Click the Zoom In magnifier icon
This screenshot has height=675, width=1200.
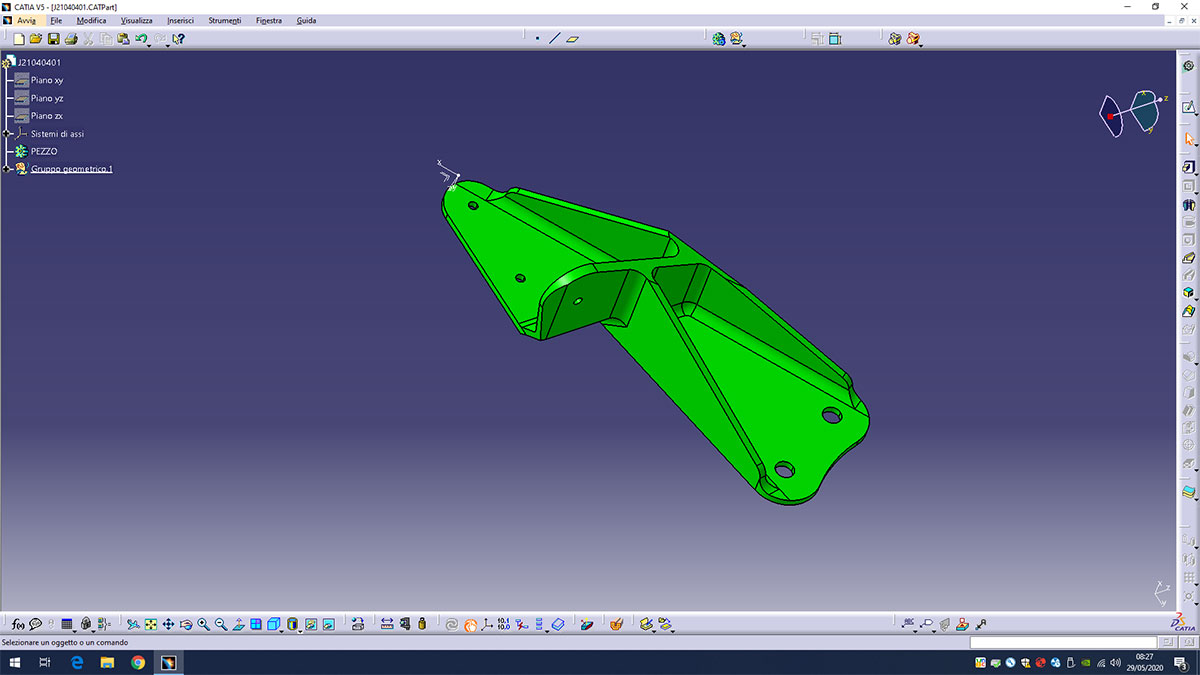click(x=204, y=624)
